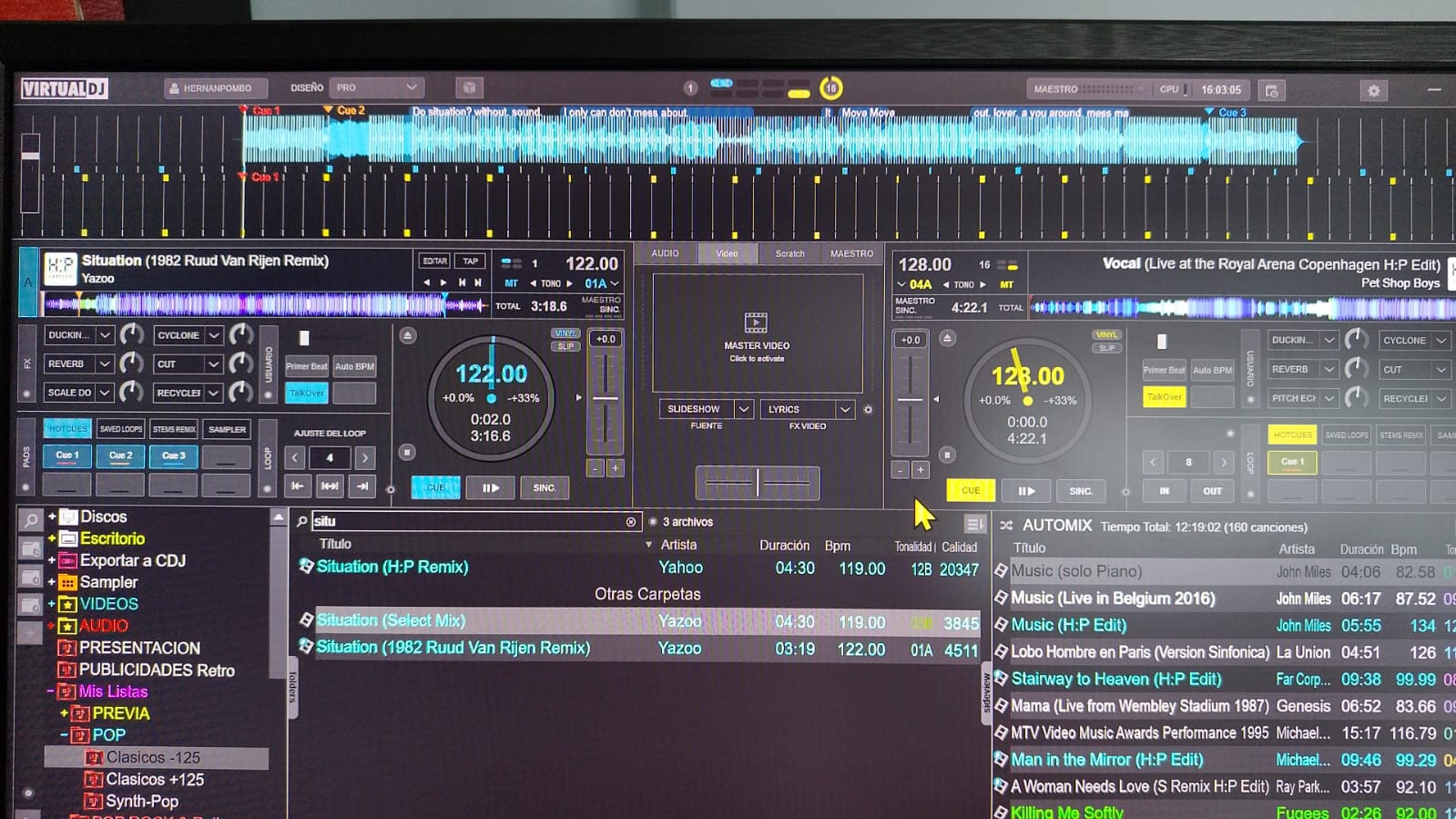Click loop IN button on deck B
Image resolution: width=1456 pixels, height=819 pixels.
[x=1164, y=491]
